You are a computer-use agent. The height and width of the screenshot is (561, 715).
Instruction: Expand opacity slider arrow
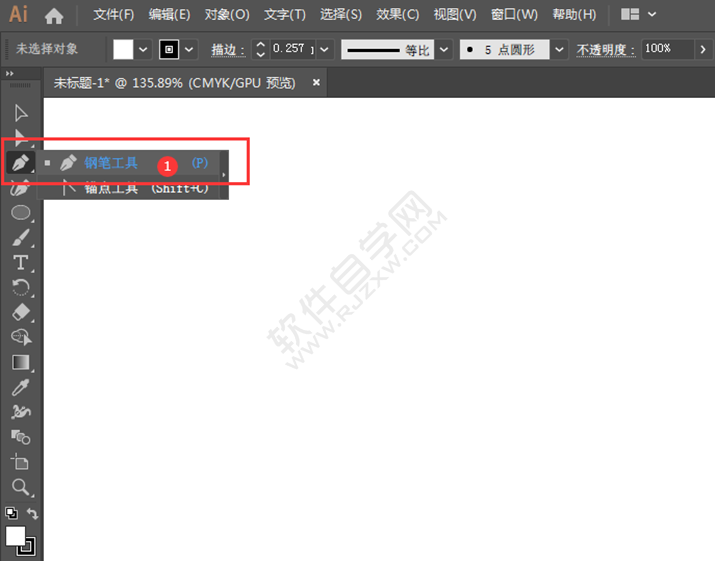[703, 49]
